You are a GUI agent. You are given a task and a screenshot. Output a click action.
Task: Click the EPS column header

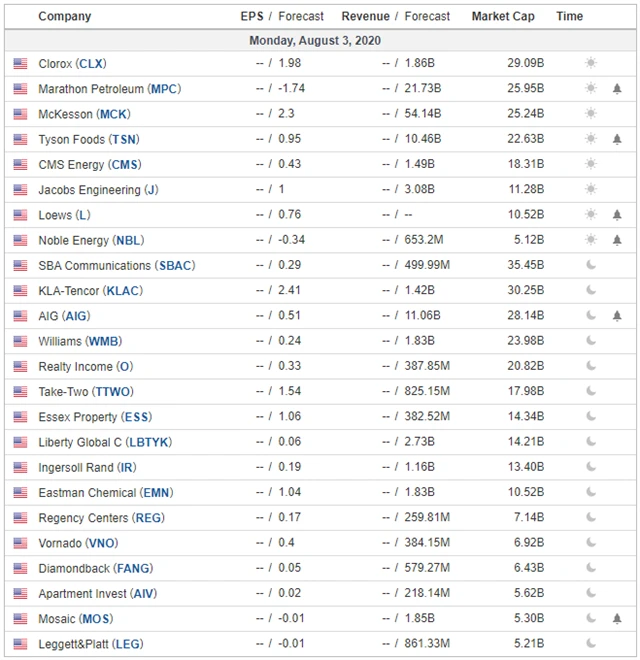point(252,16)
